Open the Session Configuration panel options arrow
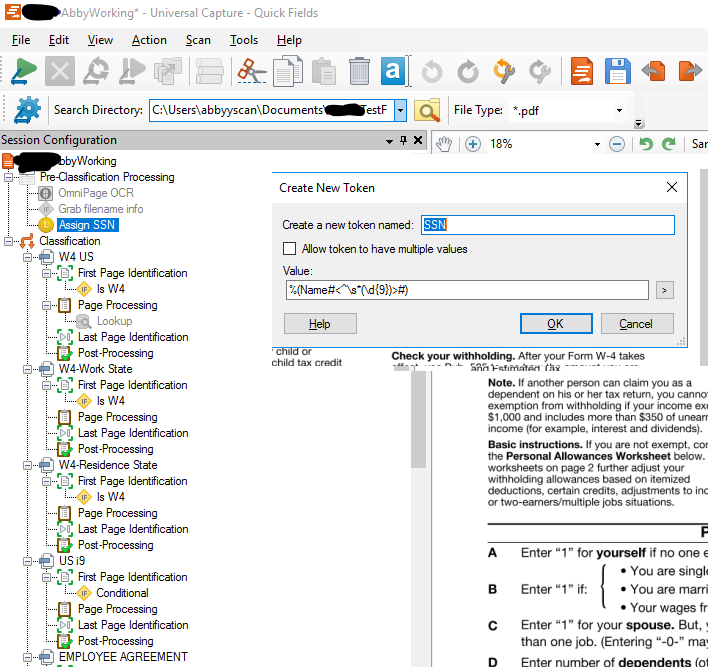The image size is (708, 667). click(x=389, y=141)
